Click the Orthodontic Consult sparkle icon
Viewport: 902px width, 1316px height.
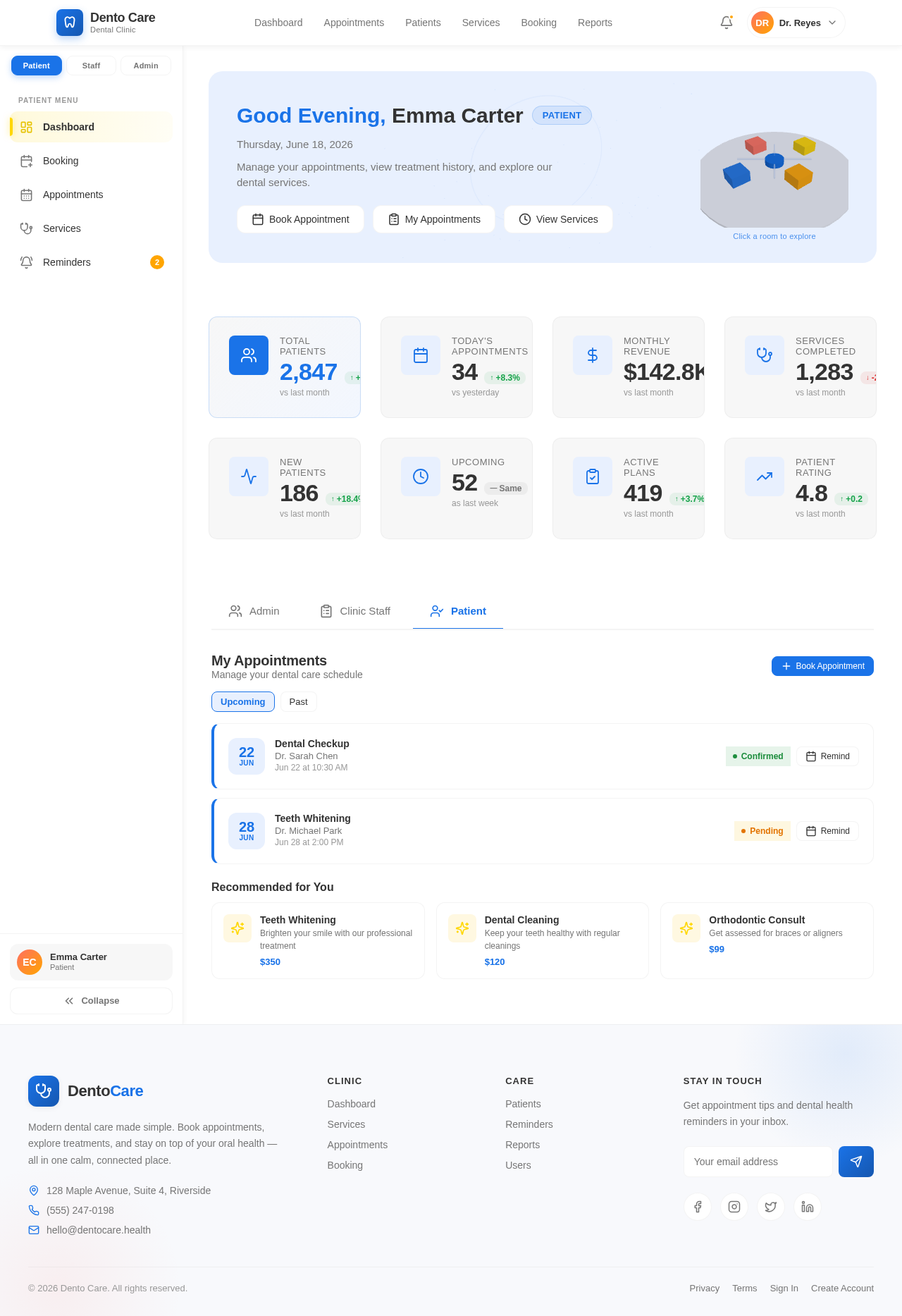click(x=686, y=928)
